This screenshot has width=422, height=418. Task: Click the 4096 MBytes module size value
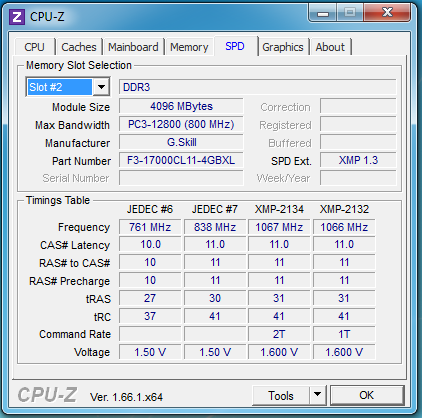[181, 106]
